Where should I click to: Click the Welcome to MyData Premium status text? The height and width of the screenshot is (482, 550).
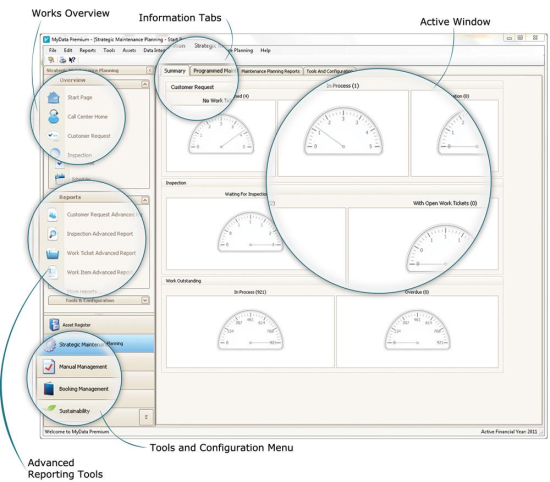pos(77,431)
